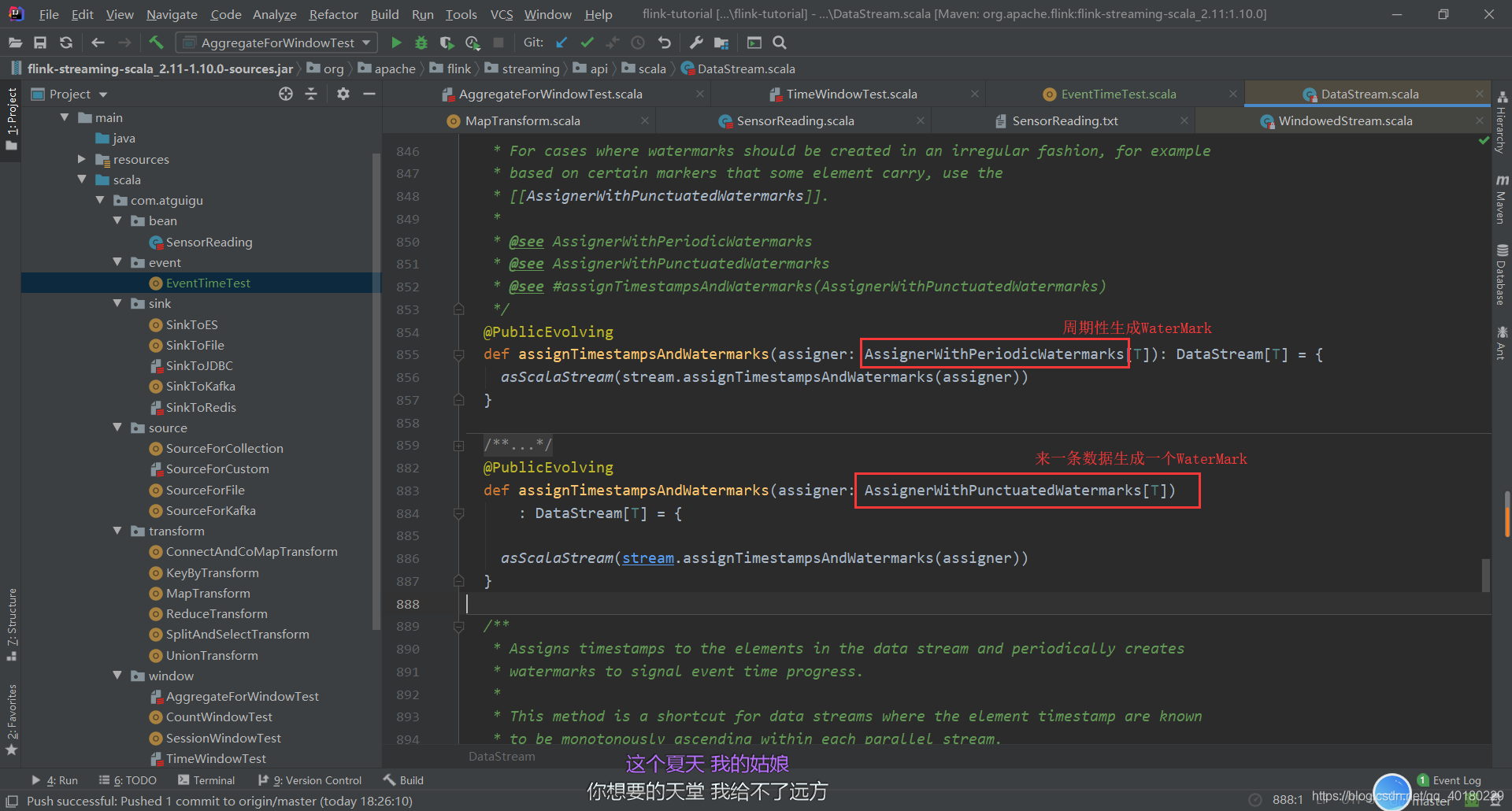Collapse the main folder

coord(65,117)
